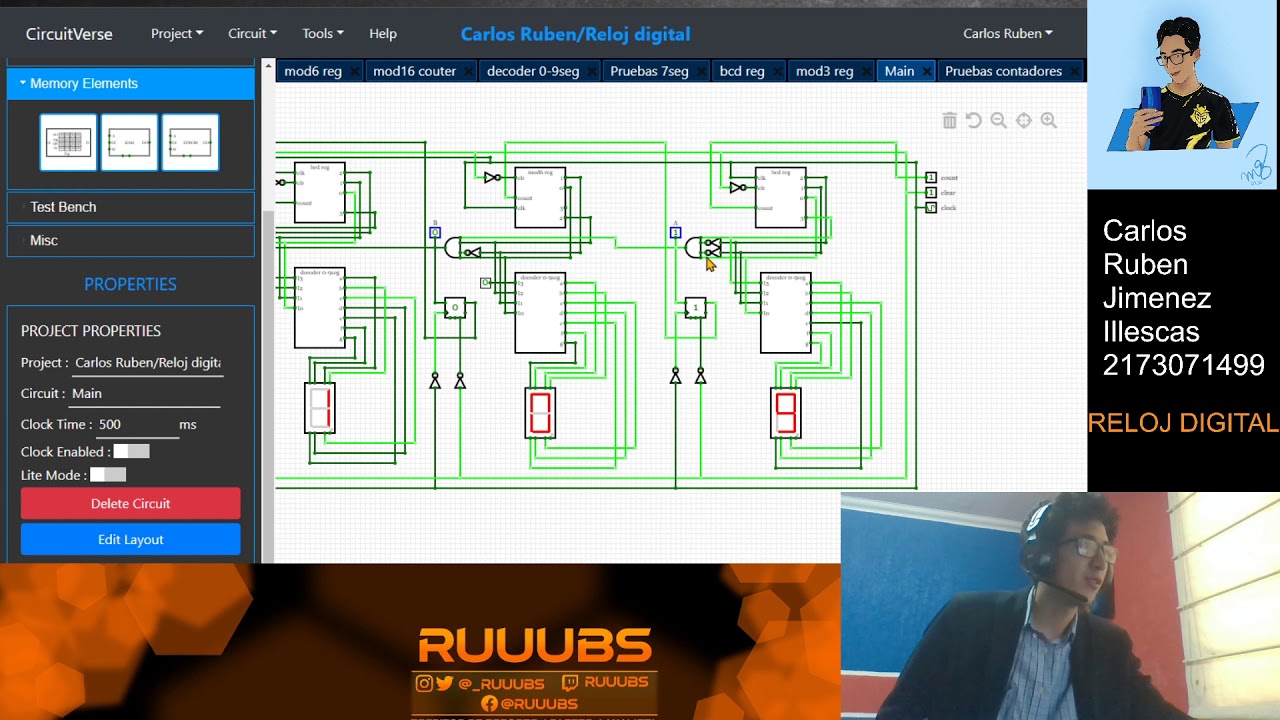Close the mod3 reg tab

coord(865,71)
